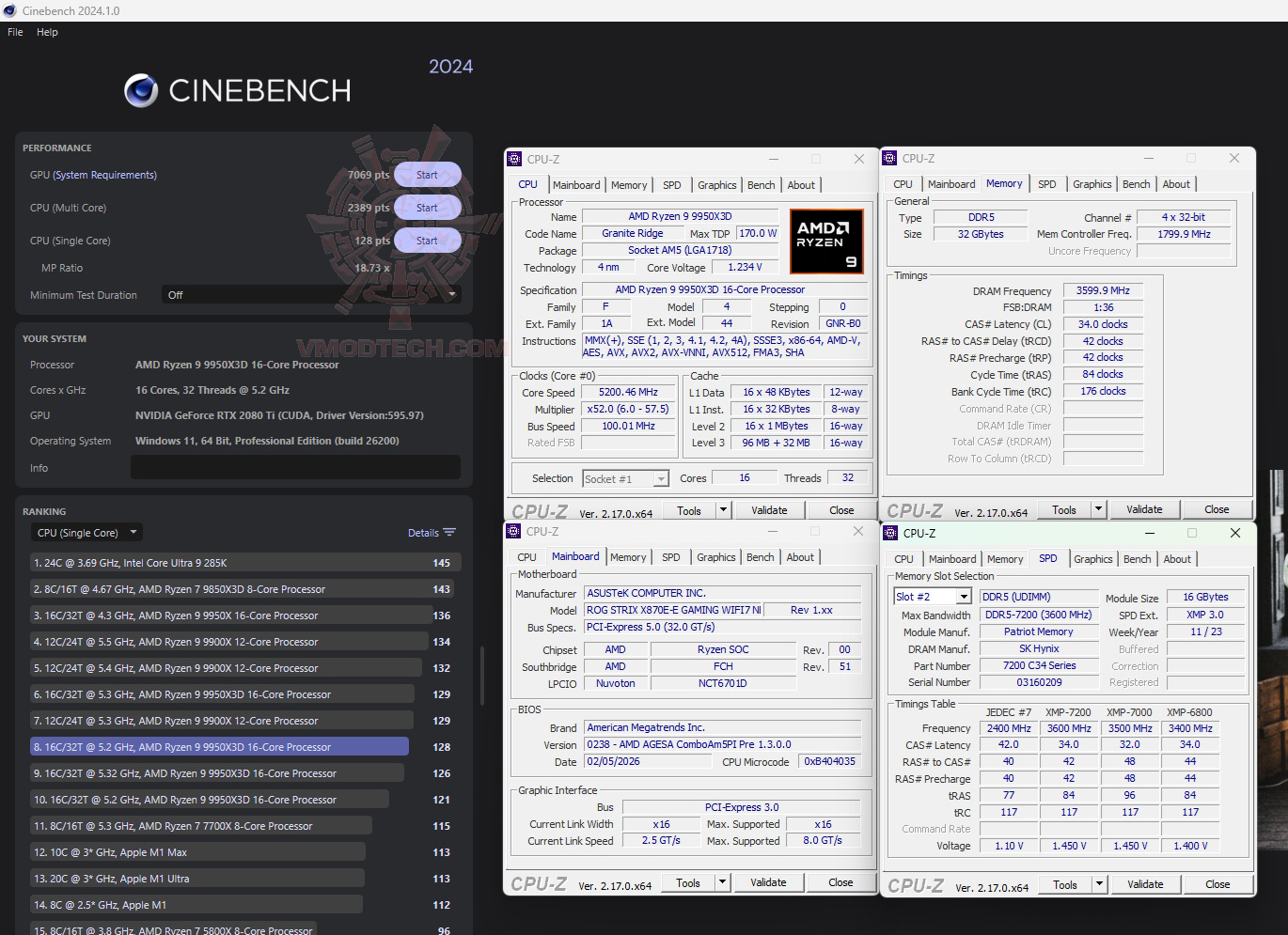Click the Core Voltage 1.234 V value
Screen dimensions: 1288x935
745,267
